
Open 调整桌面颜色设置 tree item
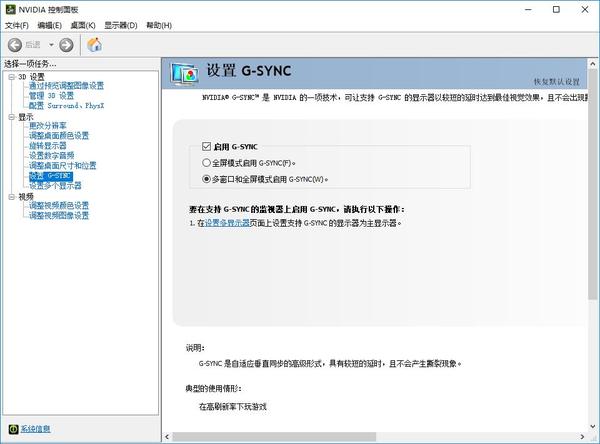tap(59, 135)
